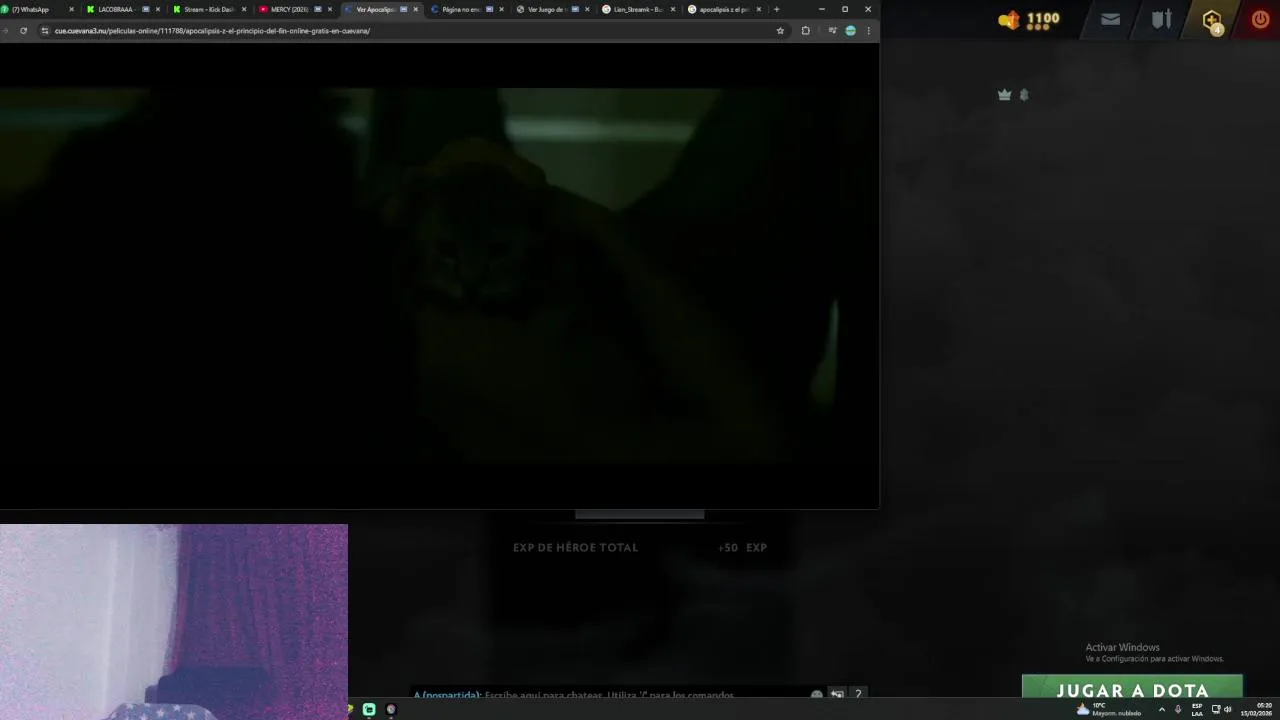This screenshot has height=720, width=1280.
Task: Switch to the WhatsApp browser tab
Action: (38, 9)
